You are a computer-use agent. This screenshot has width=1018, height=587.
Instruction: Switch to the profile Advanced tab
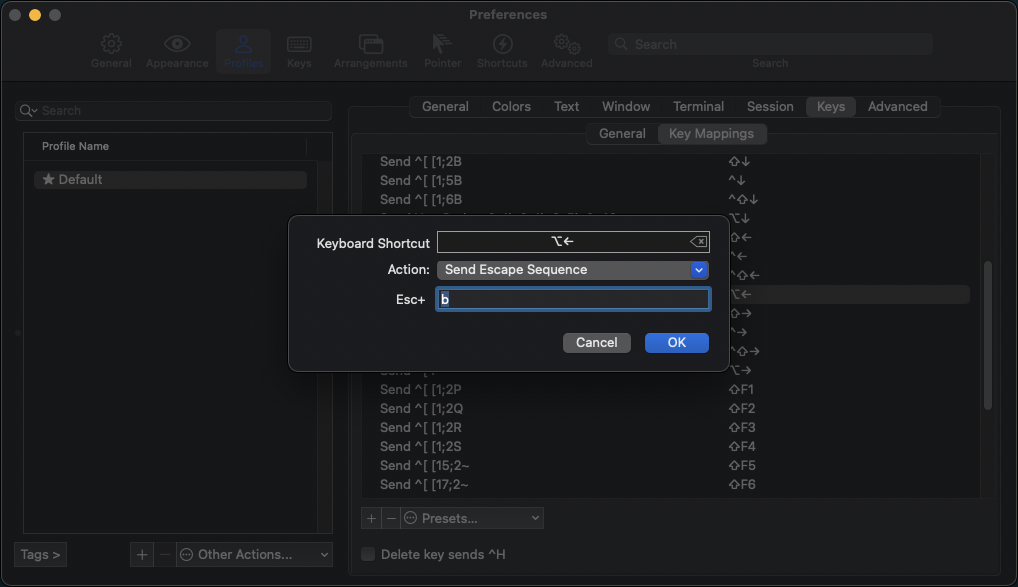click(897, 106)
